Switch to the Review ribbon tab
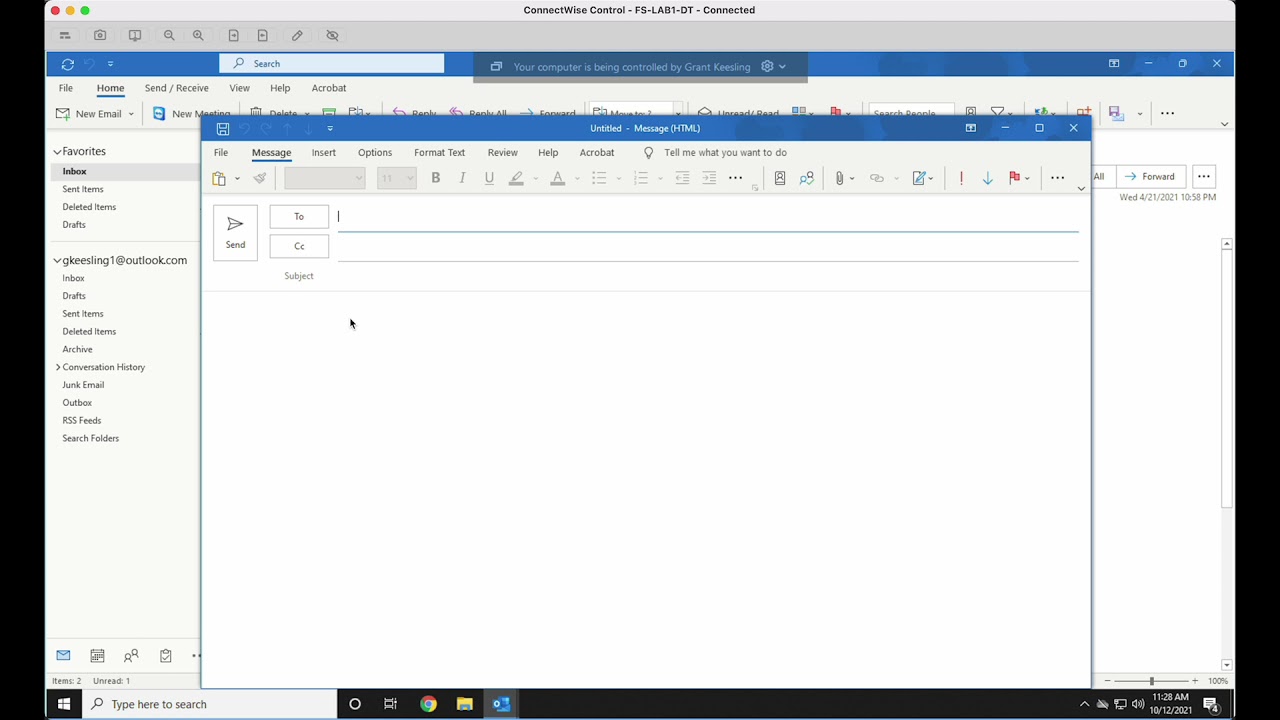Viewport: 1280px width, 720px height. point(503,153)
